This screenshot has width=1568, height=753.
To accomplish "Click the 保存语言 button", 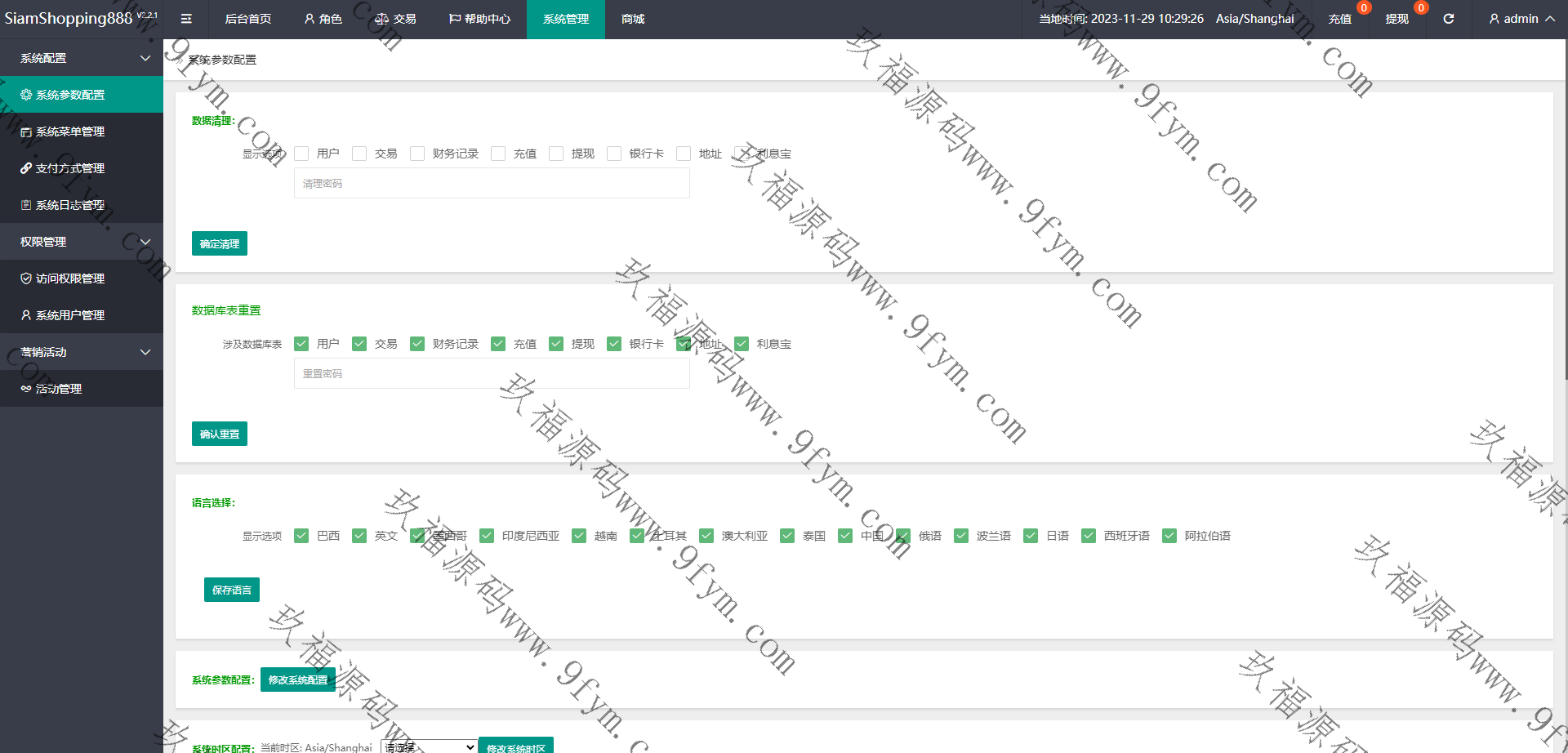I will [x=231, y=590].
